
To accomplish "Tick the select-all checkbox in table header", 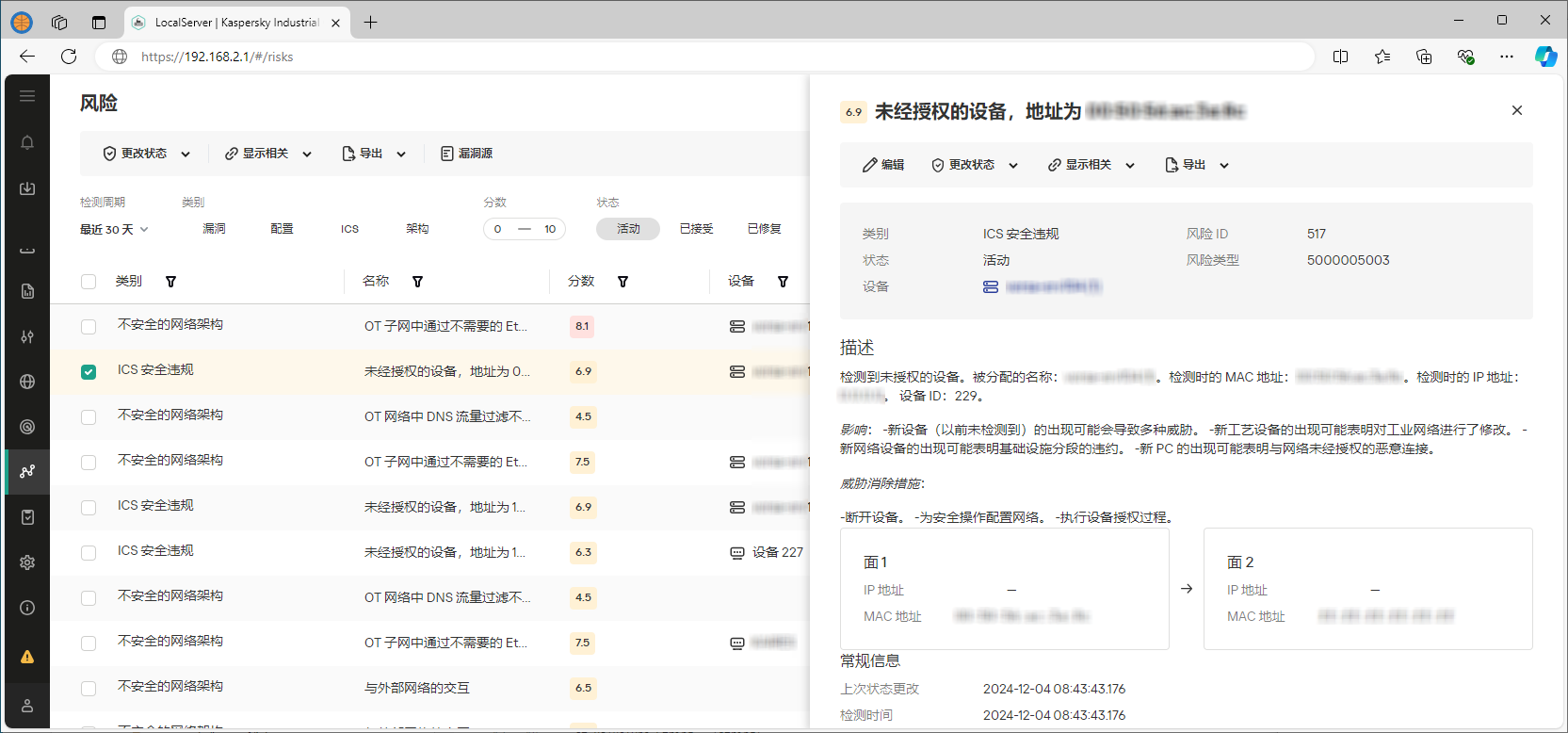I will pyautogui.click(x=89, y=282).
